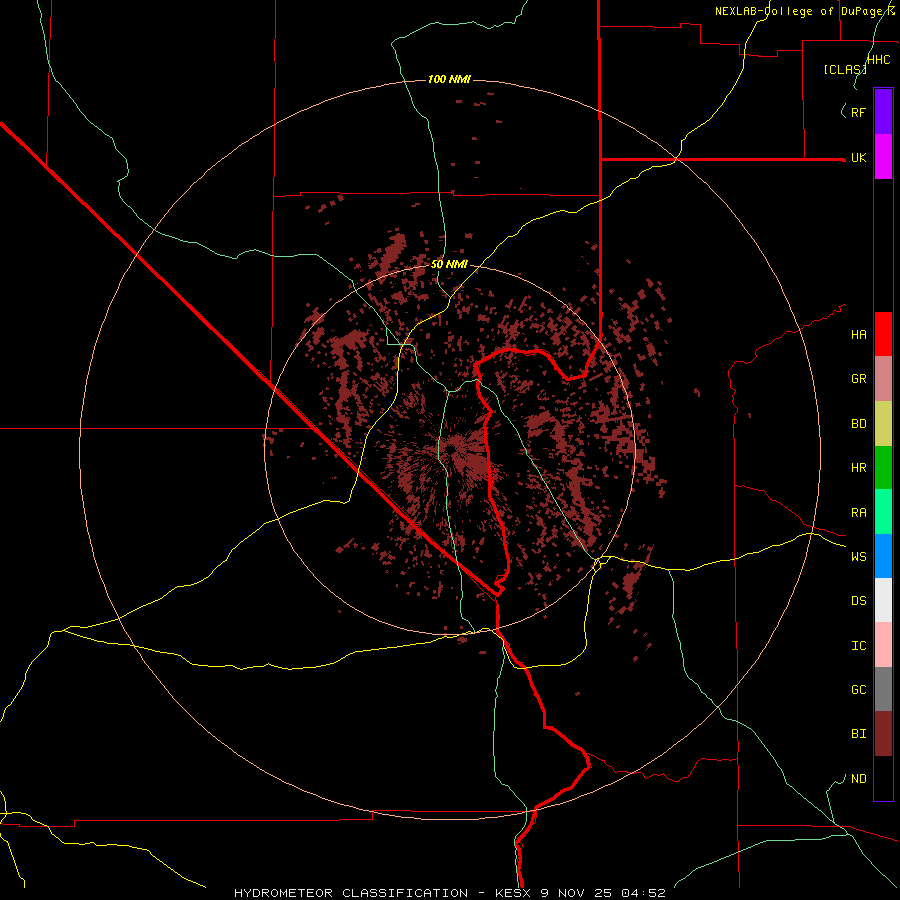Click the 'RF' legend label
This screenshot has width=900, height=900.
(x=858, y=113)
